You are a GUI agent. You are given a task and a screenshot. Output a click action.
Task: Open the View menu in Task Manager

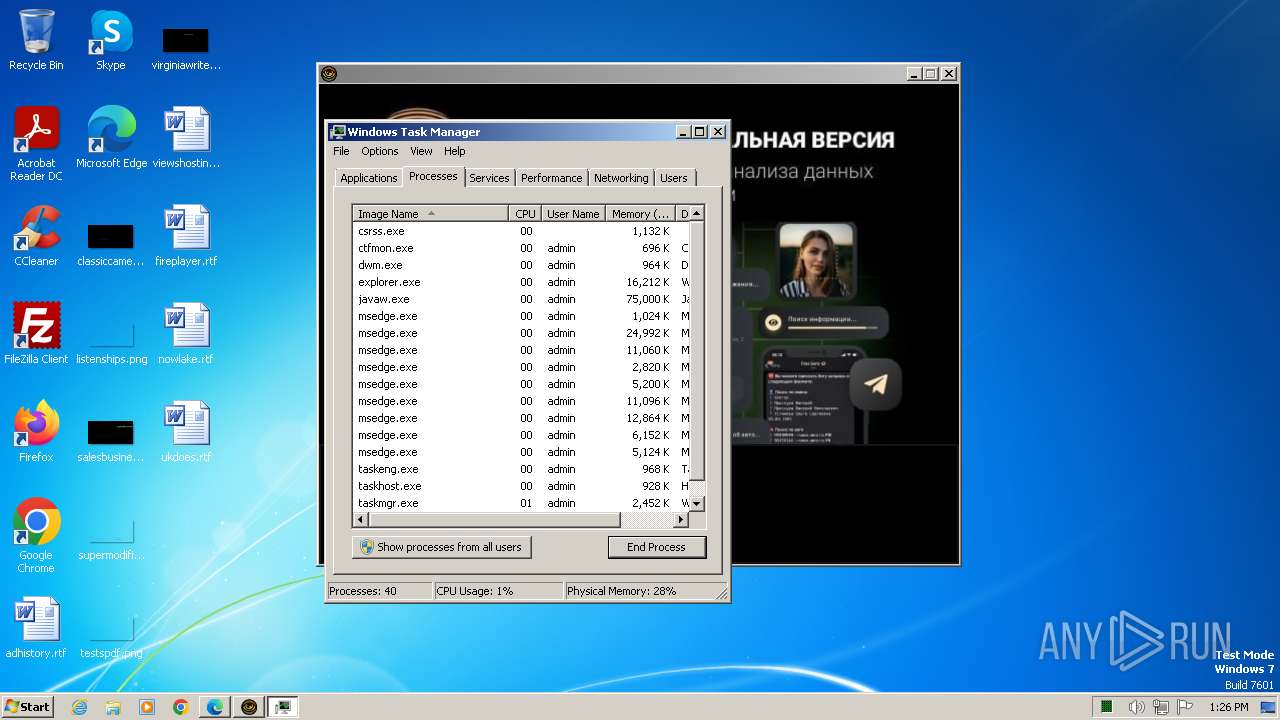tap(421, 151)
